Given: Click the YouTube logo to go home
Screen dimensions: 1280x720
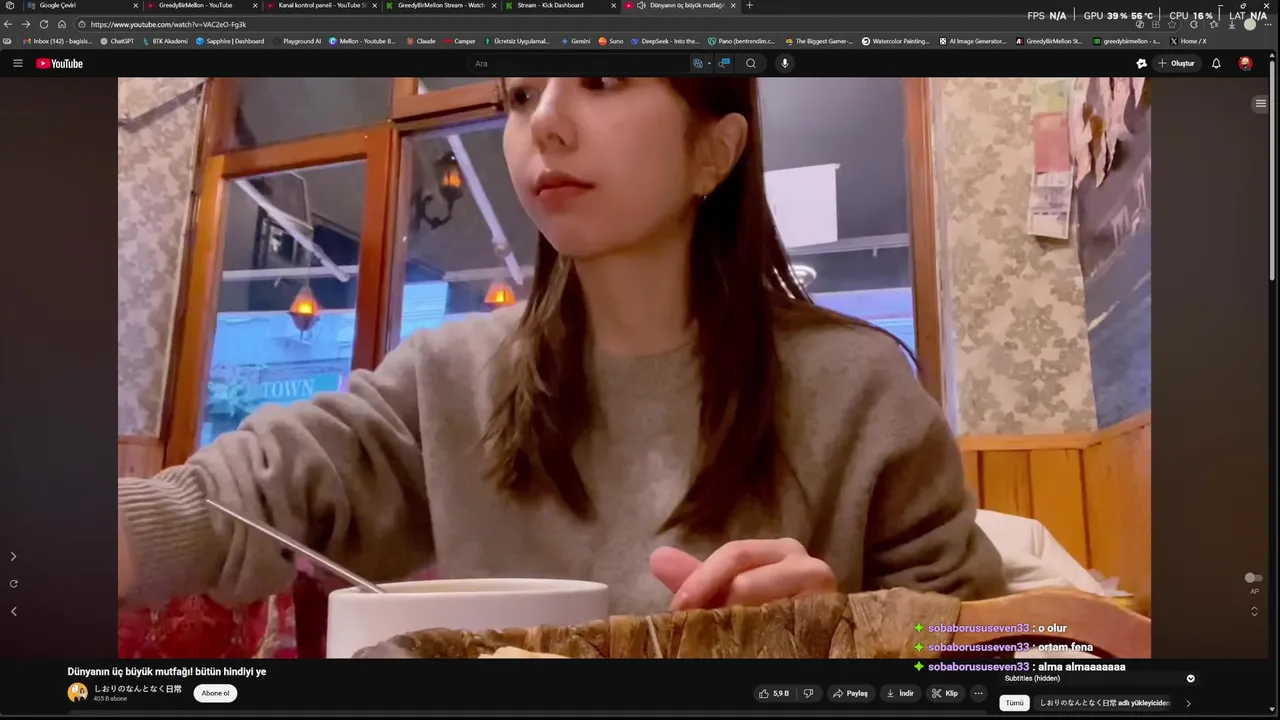Looking at the screenshot, I should pos(59,63).
